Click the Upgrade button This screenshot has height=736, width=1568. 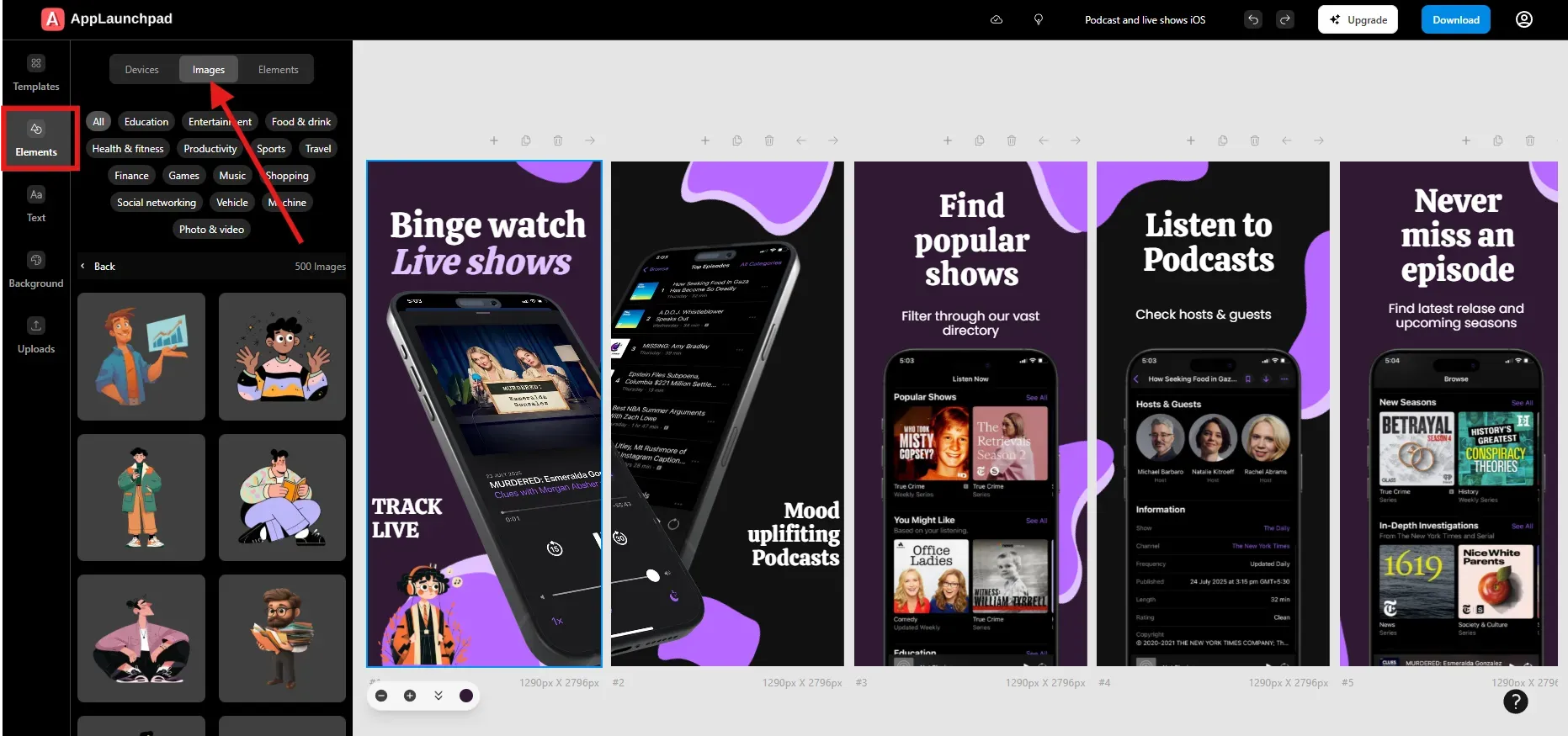pos(1358,19)
